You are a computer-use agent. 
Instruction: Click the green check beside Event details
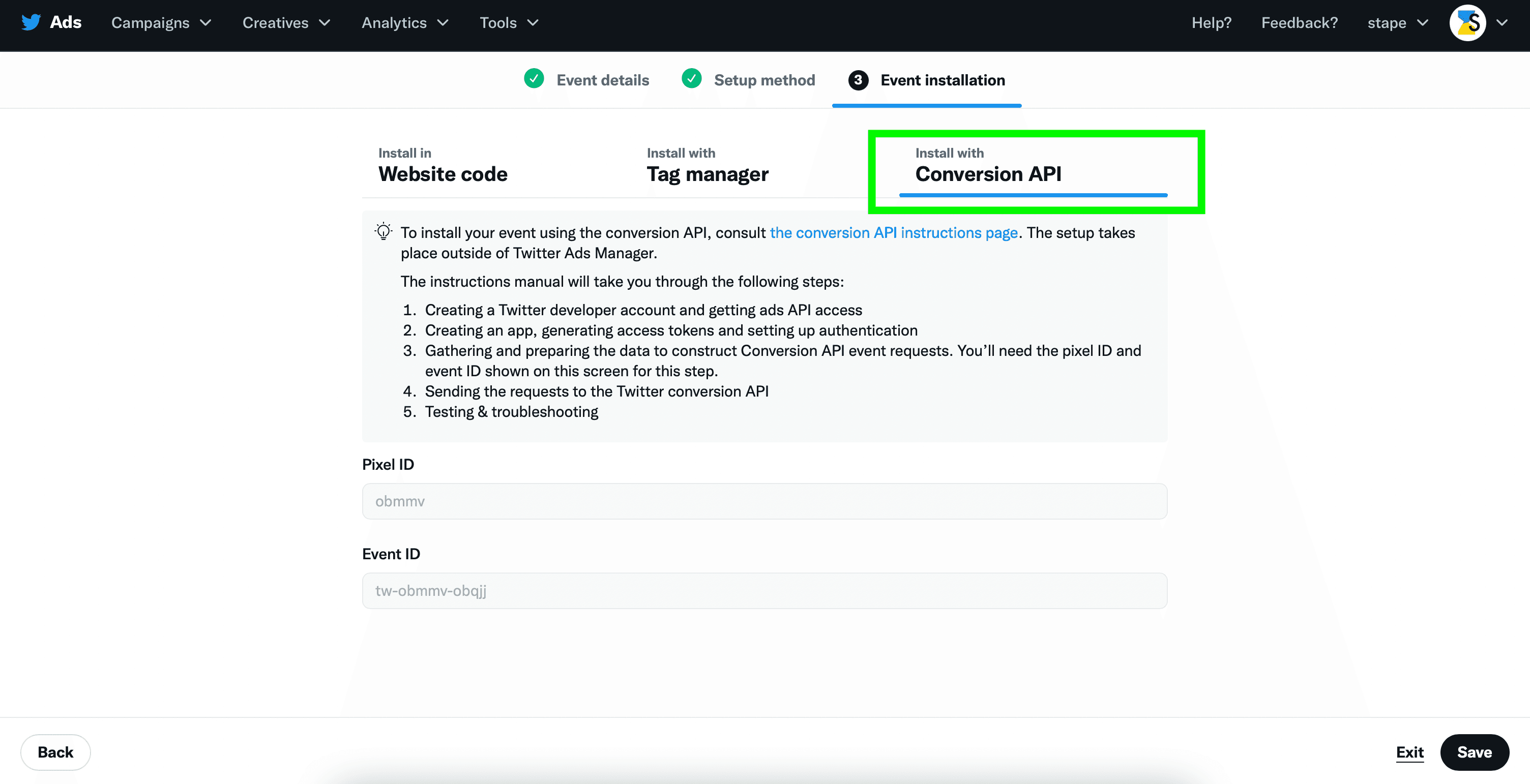coord(534,78)
